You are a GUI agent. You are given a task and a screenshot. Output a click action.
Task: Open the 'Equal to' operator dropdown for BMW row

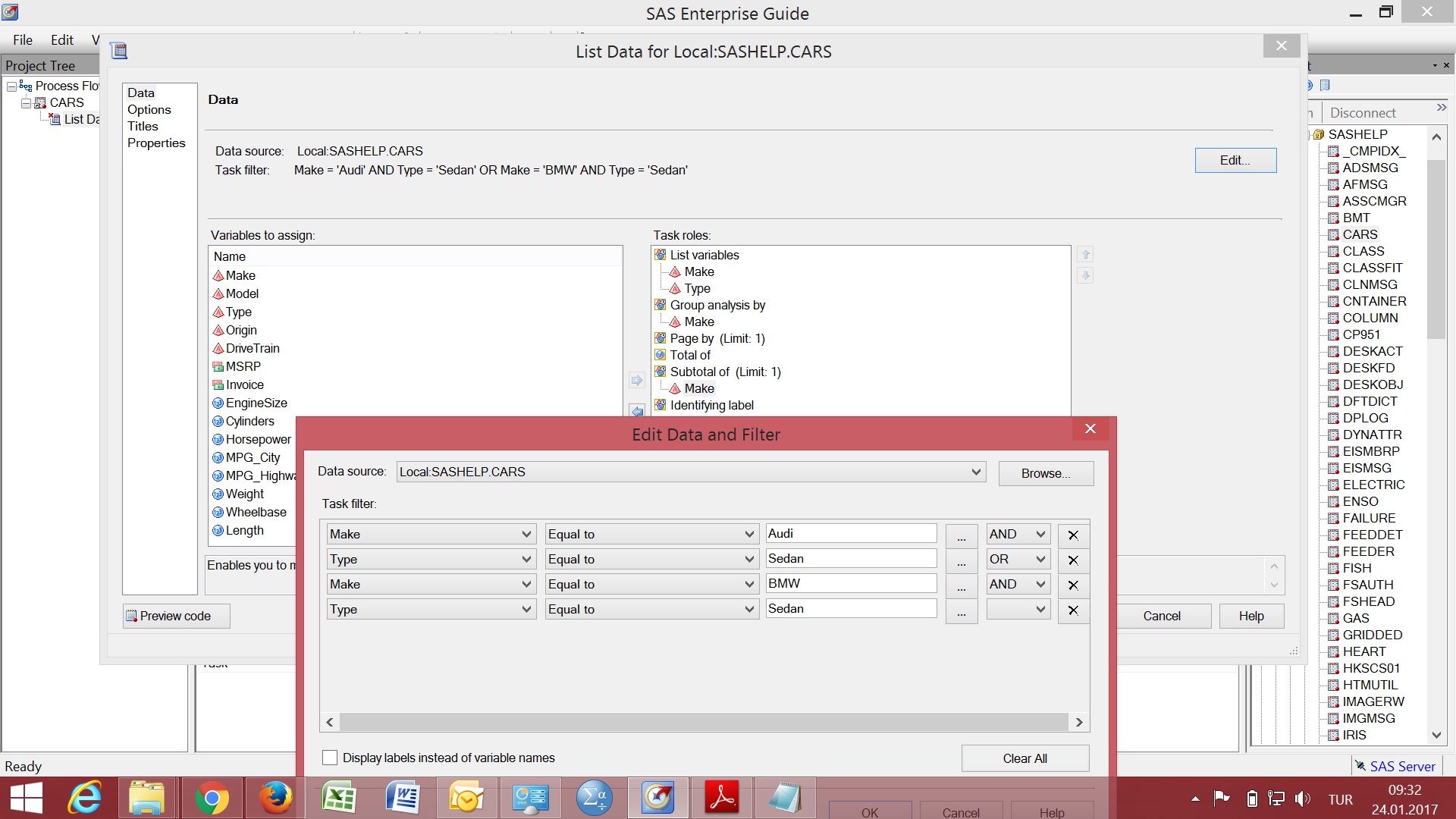[x=651, y=584]
